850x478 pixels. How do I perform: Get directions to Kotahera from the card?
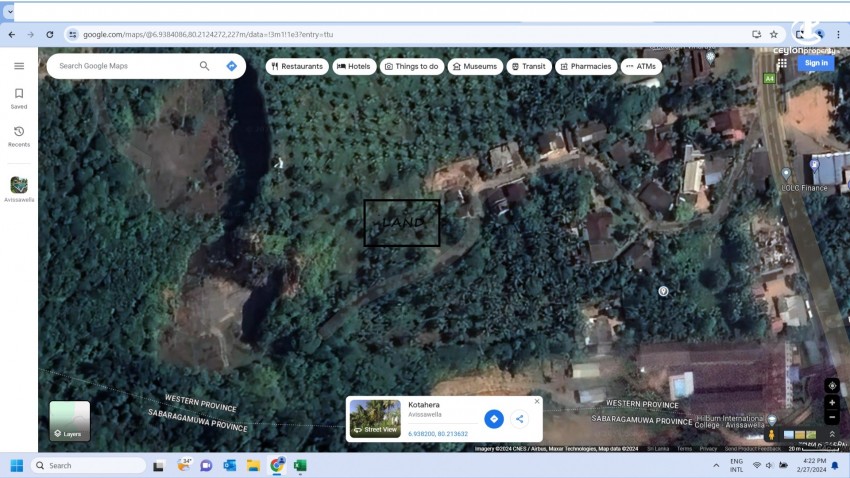coord(493,419)
